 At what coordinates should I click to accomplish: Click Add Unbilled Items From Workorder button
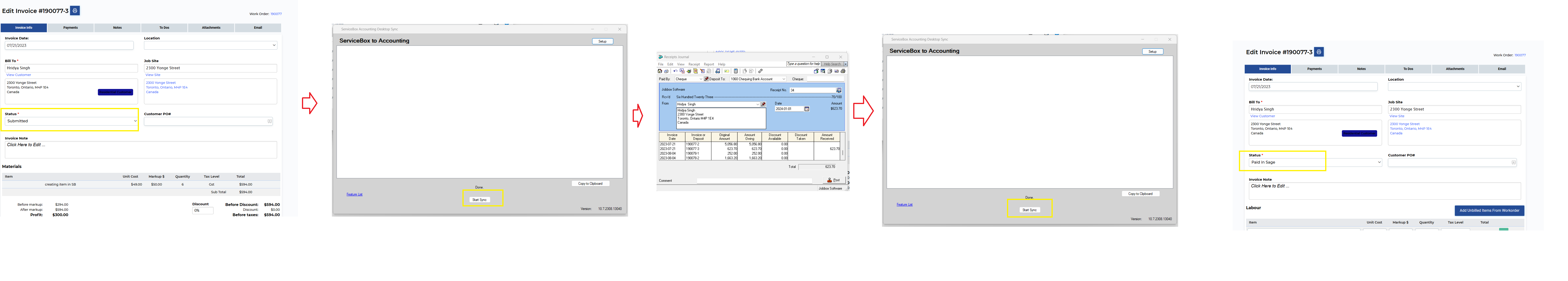click(x=1489, y=210)
